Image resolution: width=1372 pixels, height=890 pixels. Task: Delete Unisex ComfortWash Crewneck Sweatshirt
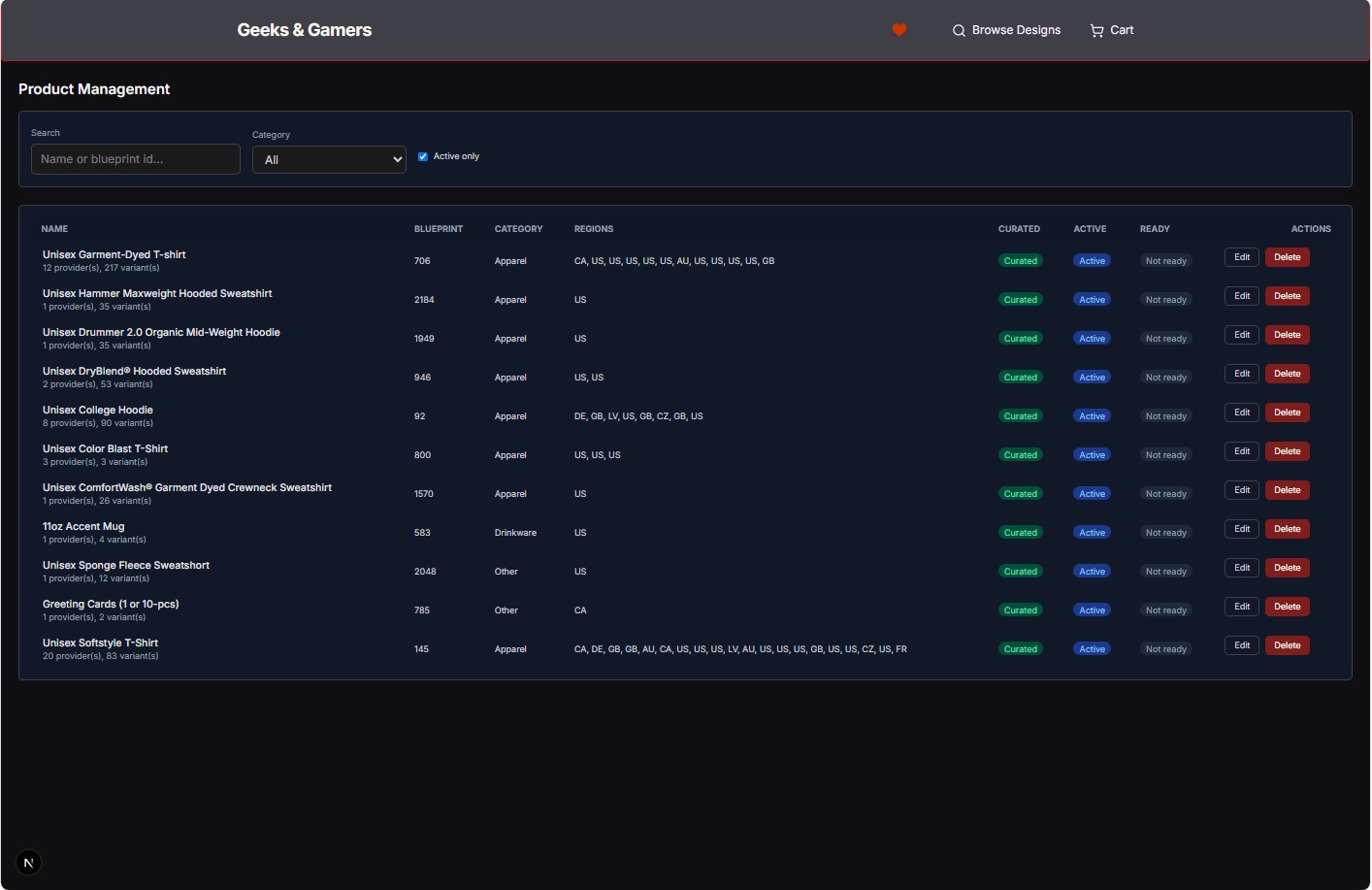tap(1288, 490)
